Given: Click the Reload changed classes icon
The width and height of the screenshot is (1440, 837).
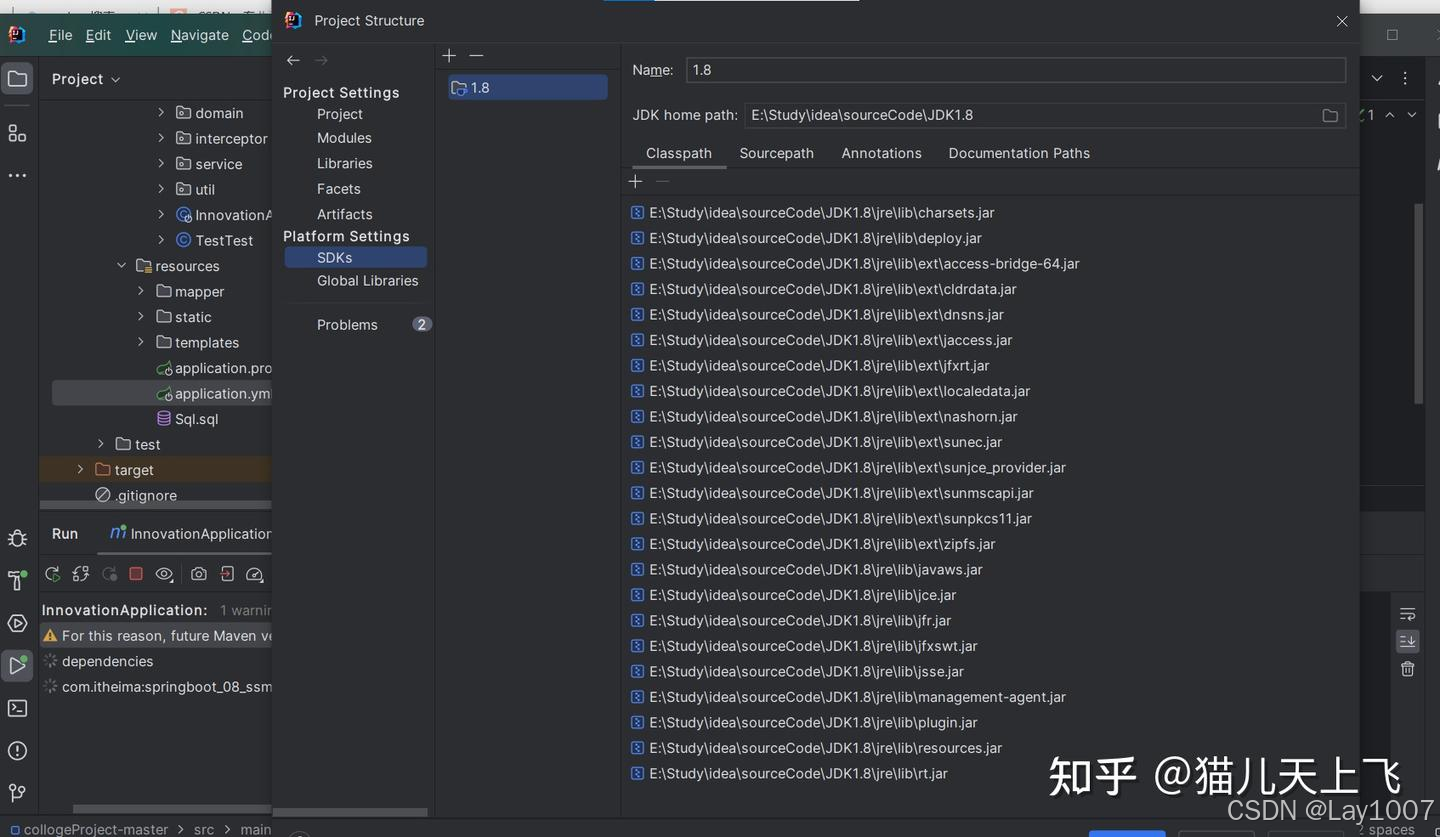Looking at the screenshot, I should tap(81, 574).
